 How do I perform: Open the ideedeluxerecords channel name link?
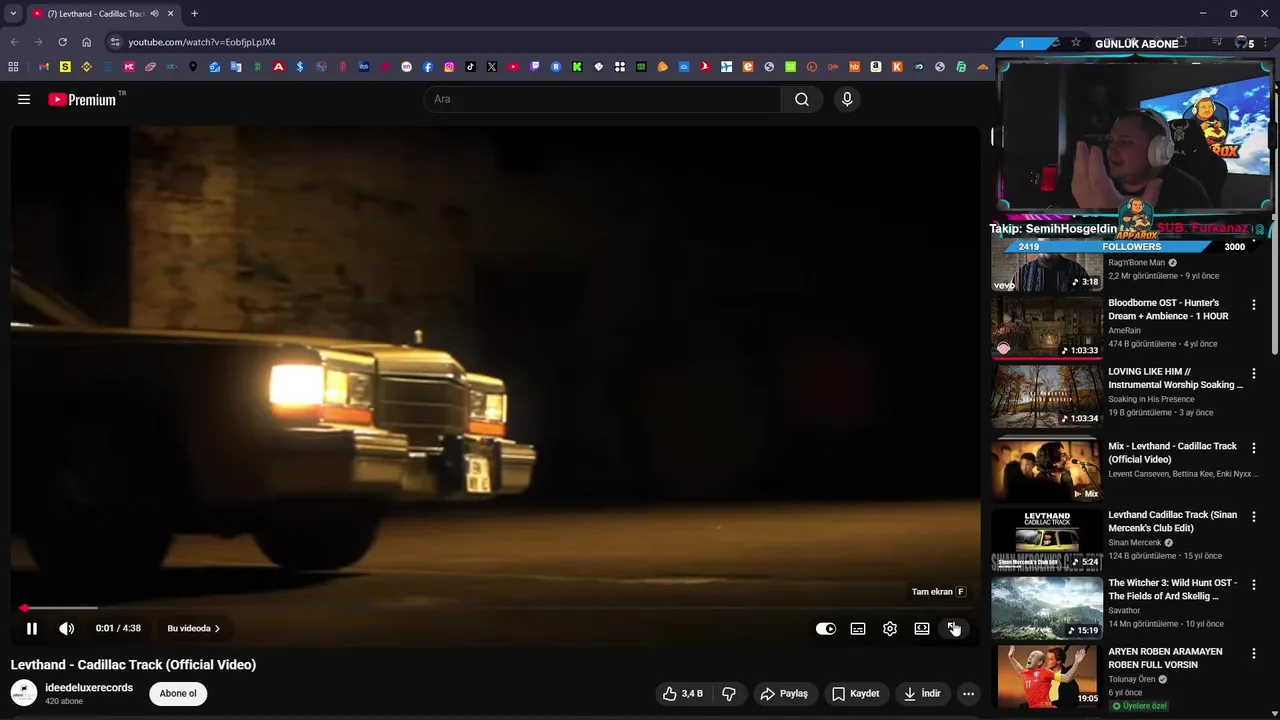coord(89,688)
